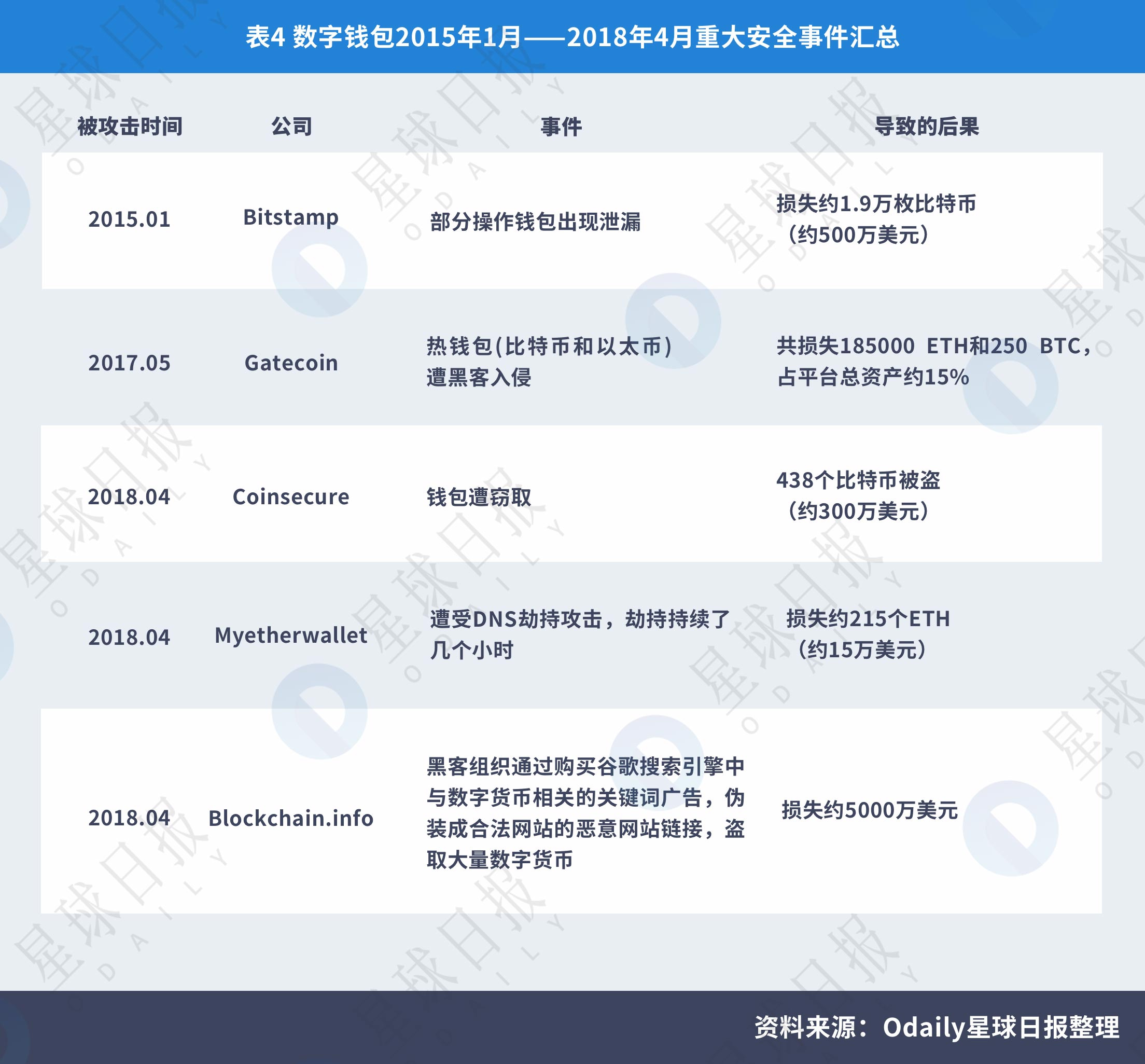The height and width of the screenshot is (1064, 1145).
Task: Click the 事件 column header
Action: click(x=561, y=126)
